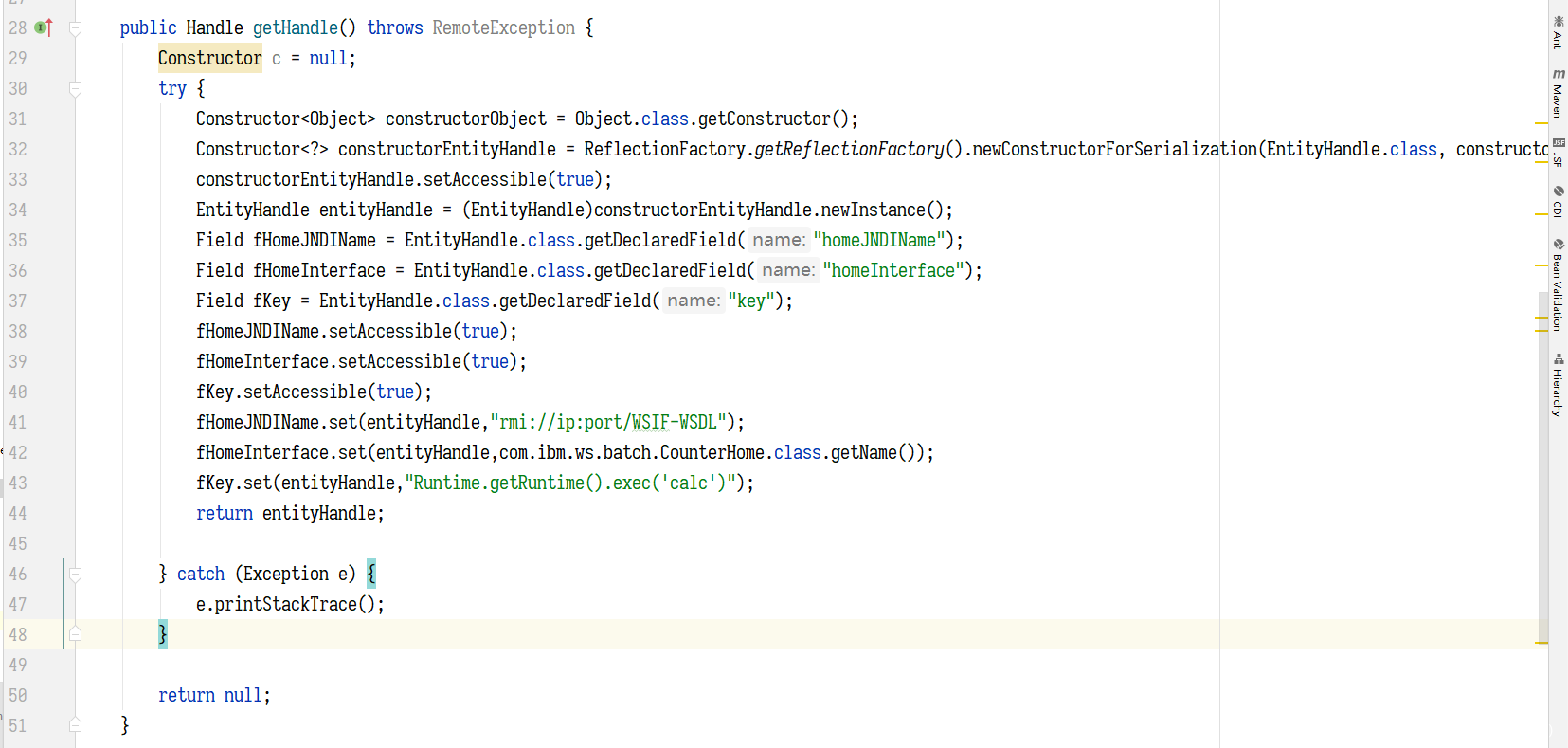Open the Maven tool window

[x=1558, y=92]
